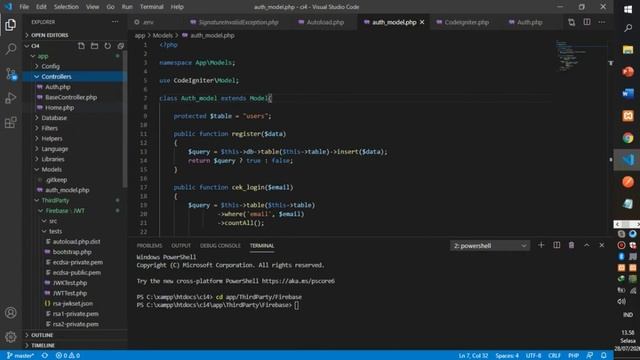Collapse the ThirdParty folder

[x=55, y=200]
